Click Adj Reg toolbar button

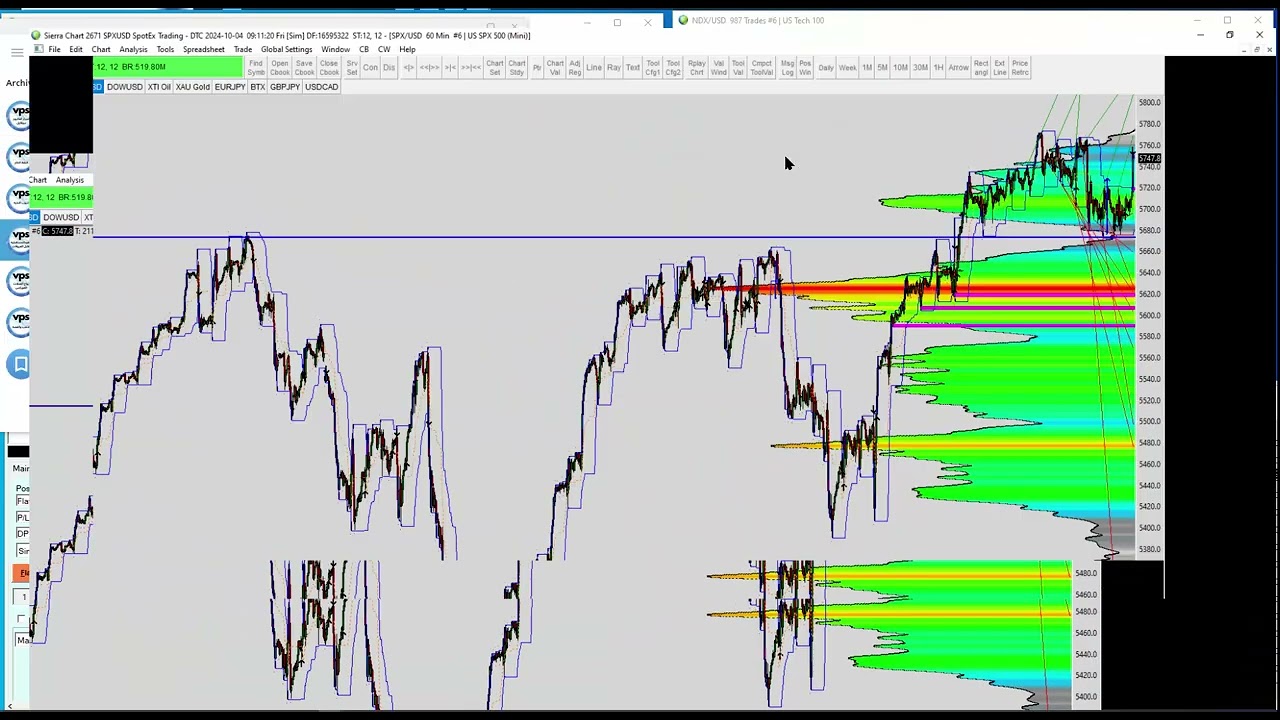pos(575,67)
